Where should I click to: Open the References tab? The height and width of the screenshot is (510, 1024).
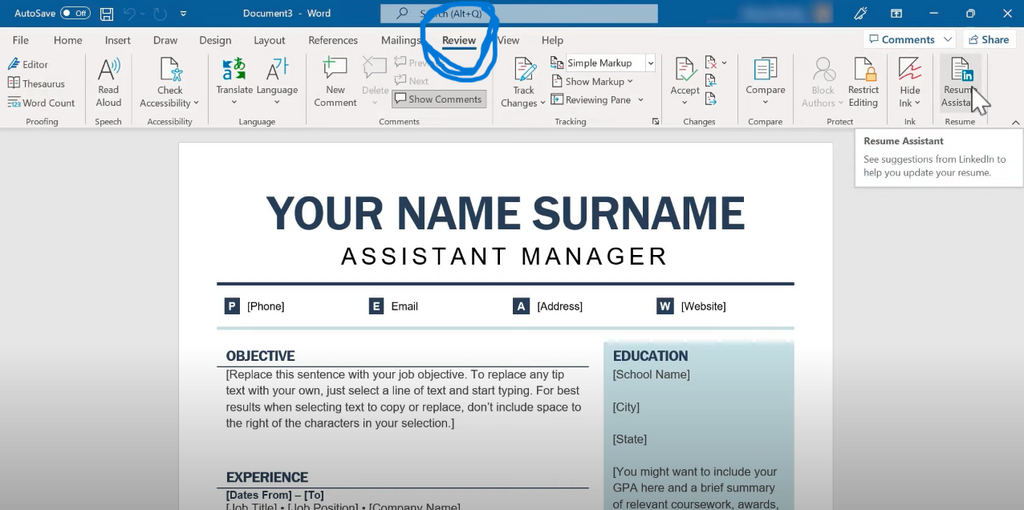333,40
